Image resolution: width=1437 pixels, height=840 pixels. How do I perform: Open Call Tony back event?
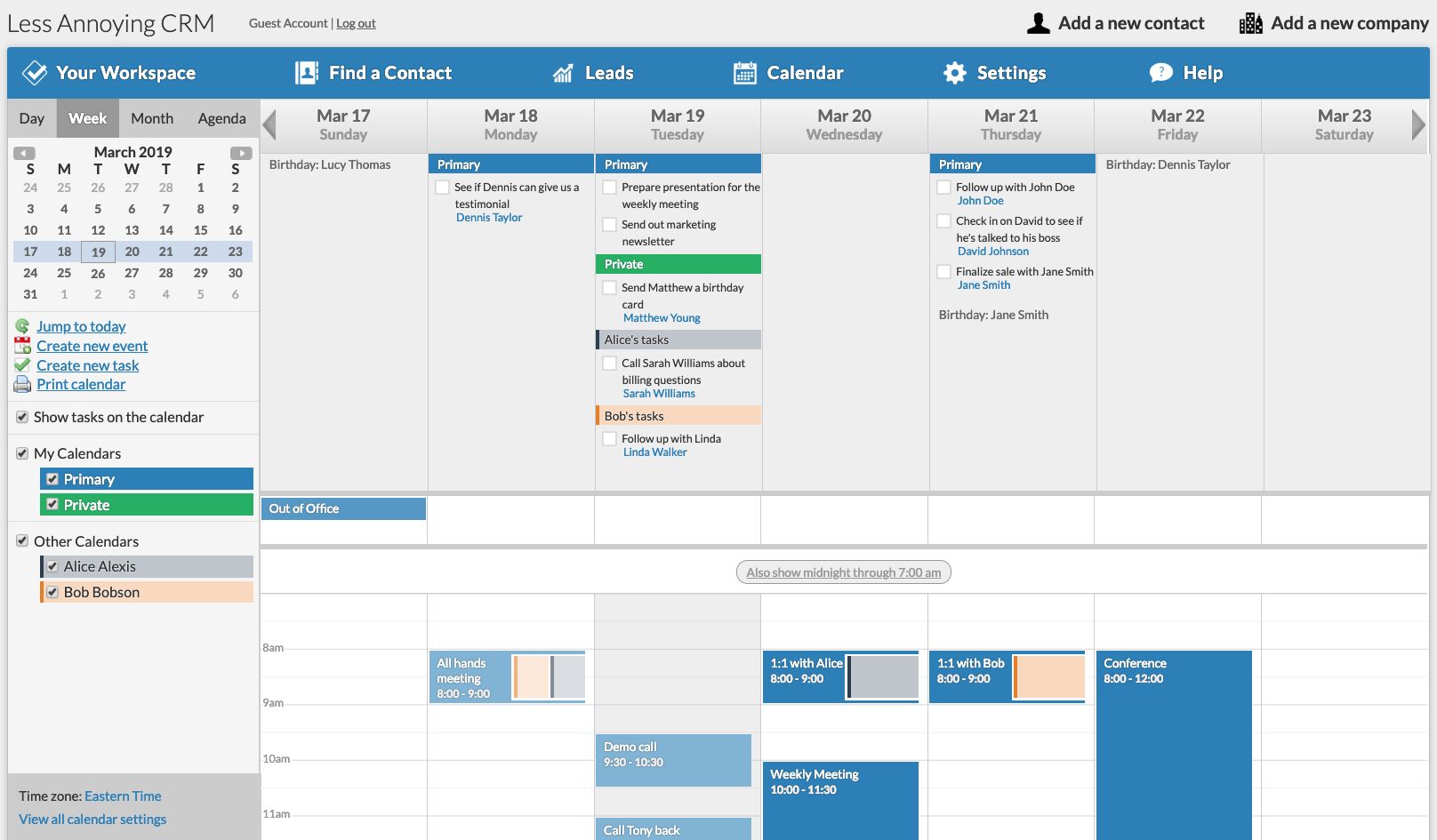coord(673,829)
